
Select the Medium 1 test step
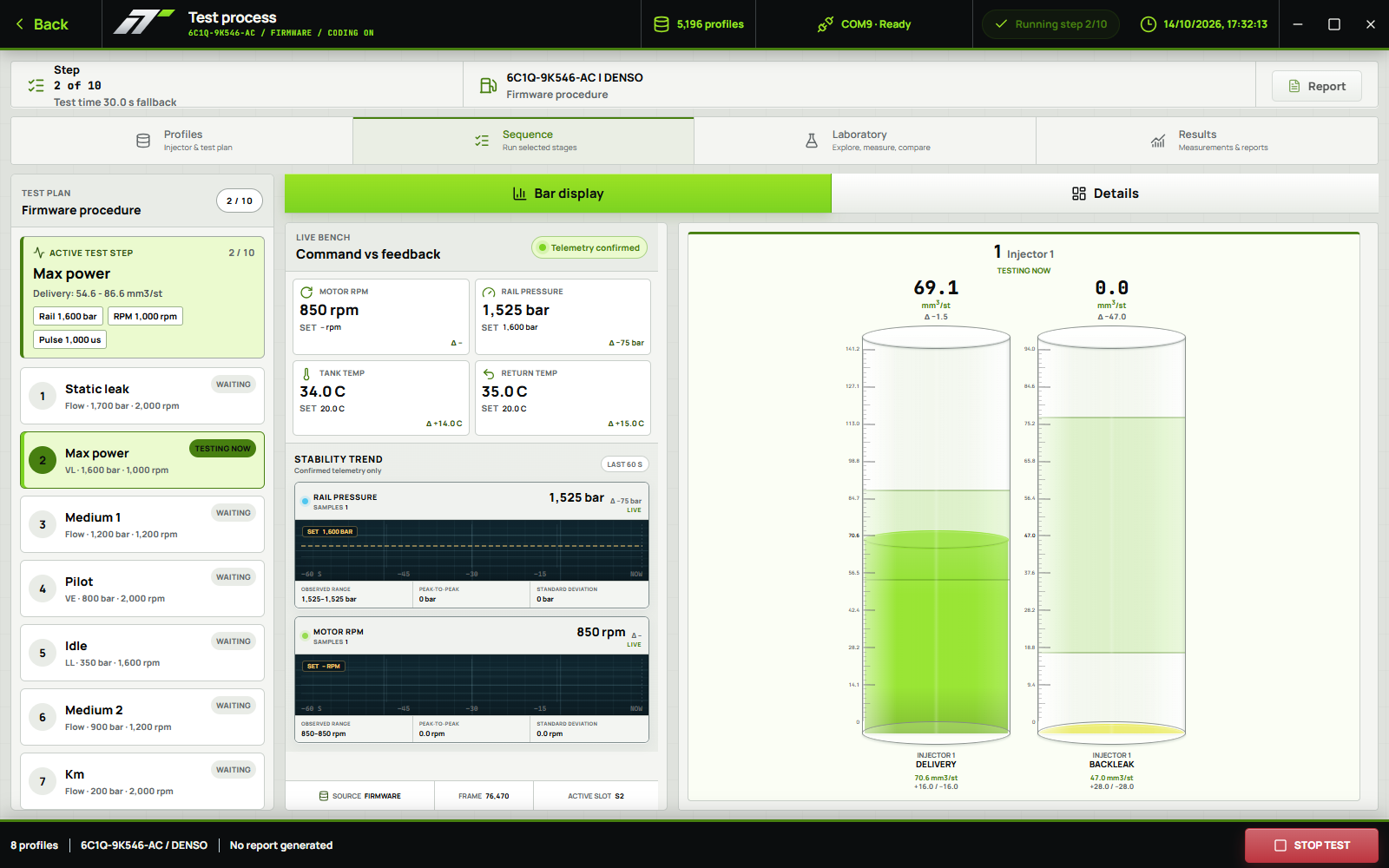(x=142, y=524)
